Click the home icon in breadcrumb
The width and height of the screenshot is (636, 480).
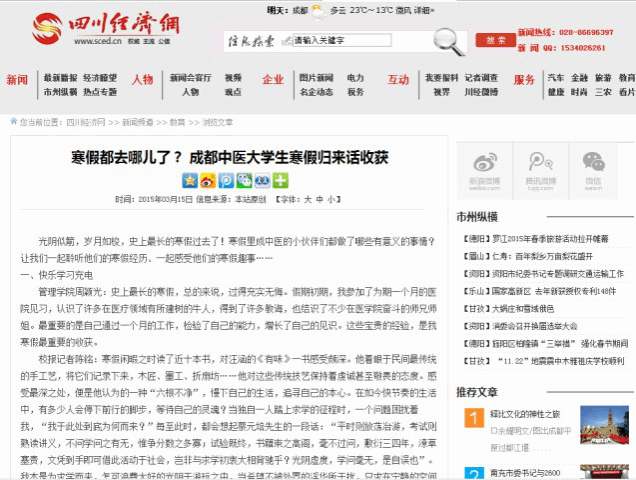click(13, 121)
